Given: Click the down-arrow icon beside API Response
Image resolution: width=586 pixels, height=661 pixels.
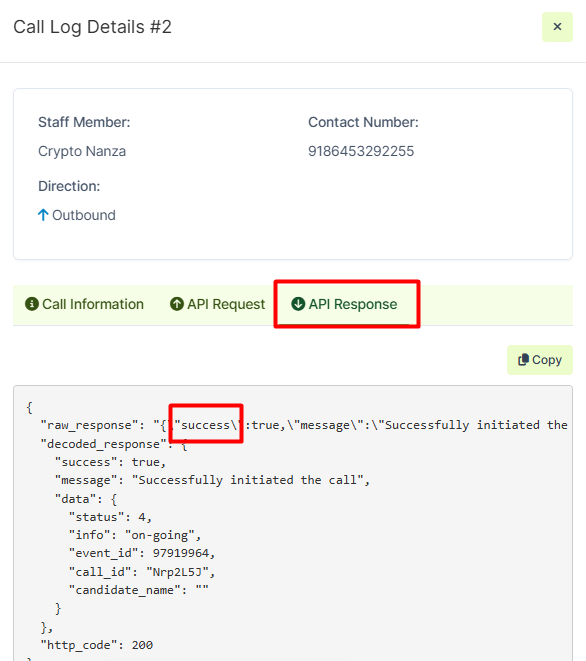Looking at the screenshot, I should (298, 304).
